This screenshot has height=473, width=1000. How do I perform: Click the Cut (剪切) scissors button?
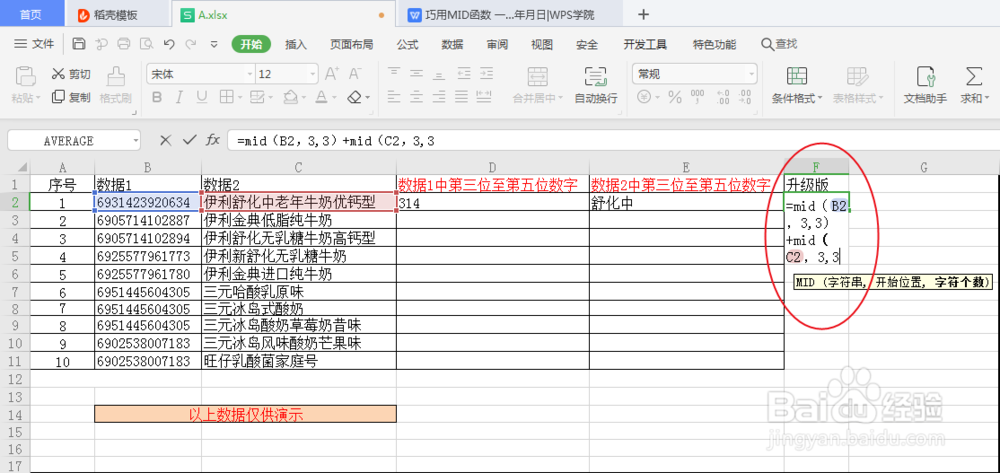click(x=71, y=74)
